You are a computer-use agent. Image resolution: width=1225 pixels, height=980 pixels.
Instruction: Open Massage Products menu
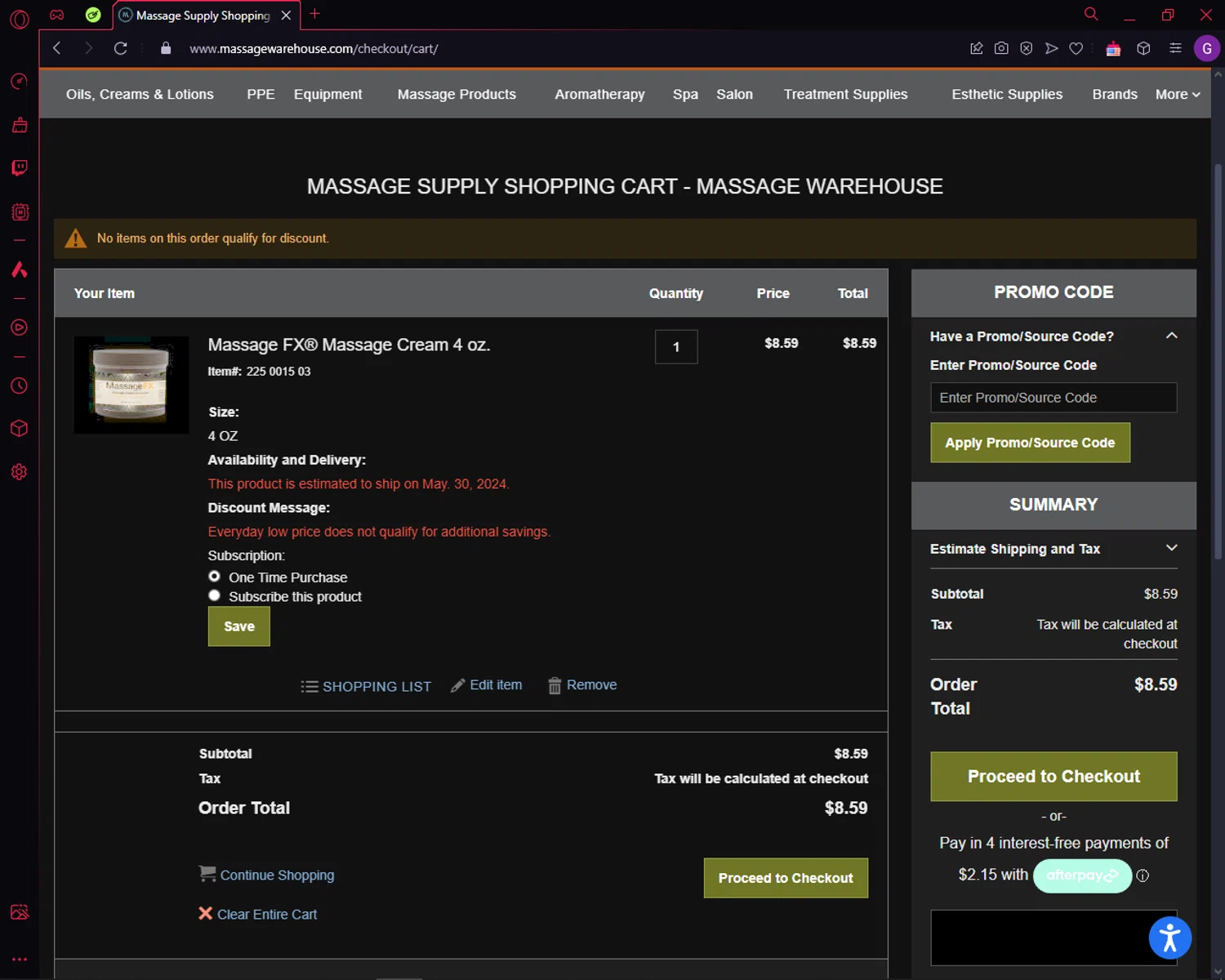(457, 94)
